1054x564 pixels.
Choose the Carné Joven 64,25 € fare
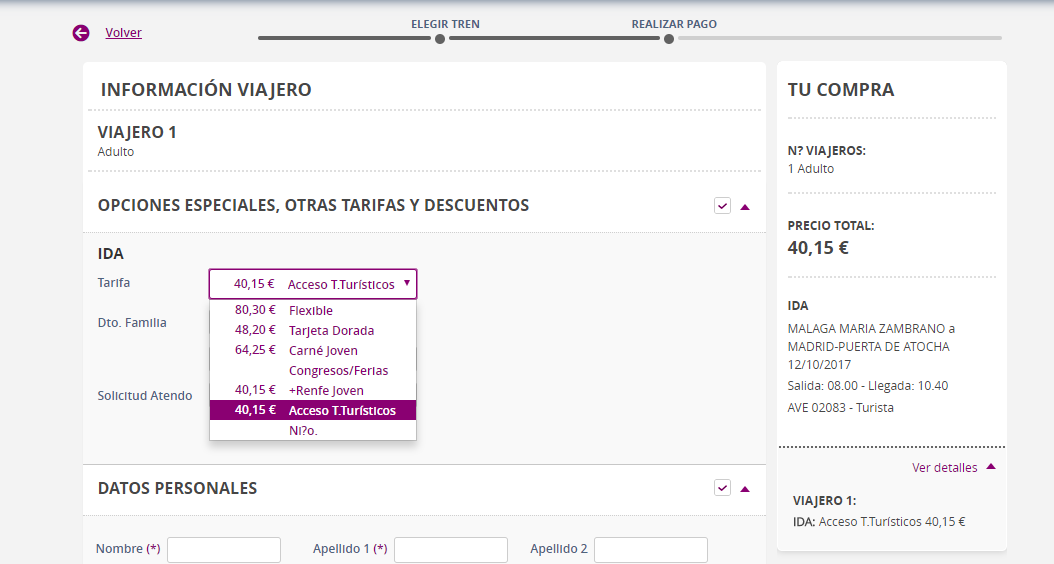[313, 350]
